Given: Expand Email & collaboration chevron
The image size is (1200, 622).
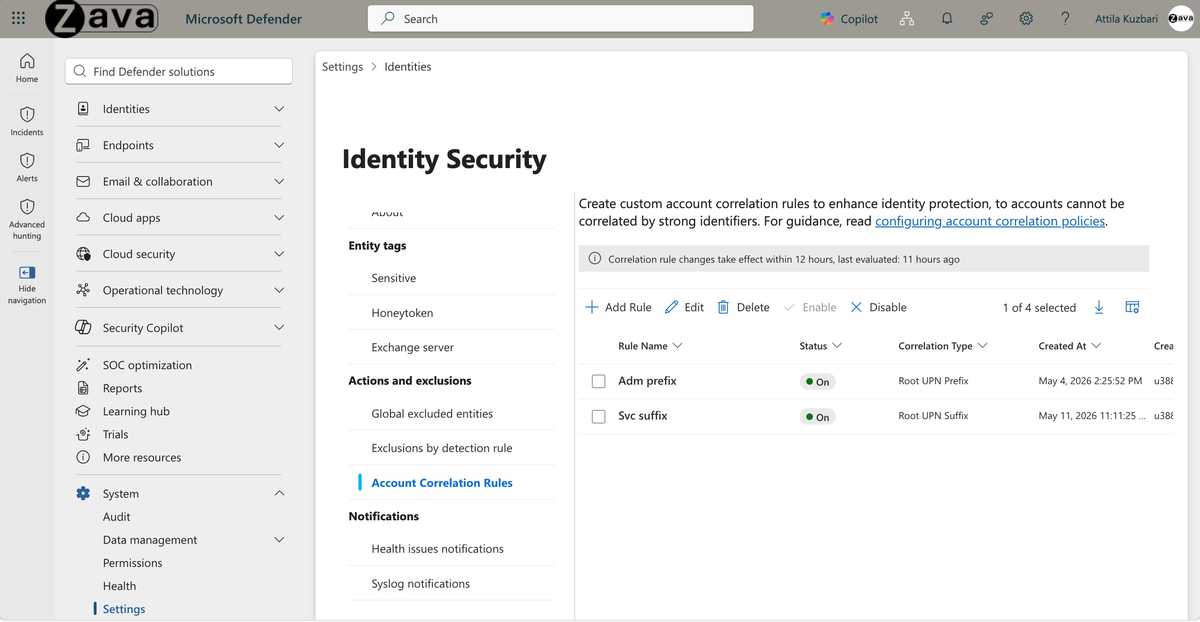Looking at the screenshot, I should [279, 182].
